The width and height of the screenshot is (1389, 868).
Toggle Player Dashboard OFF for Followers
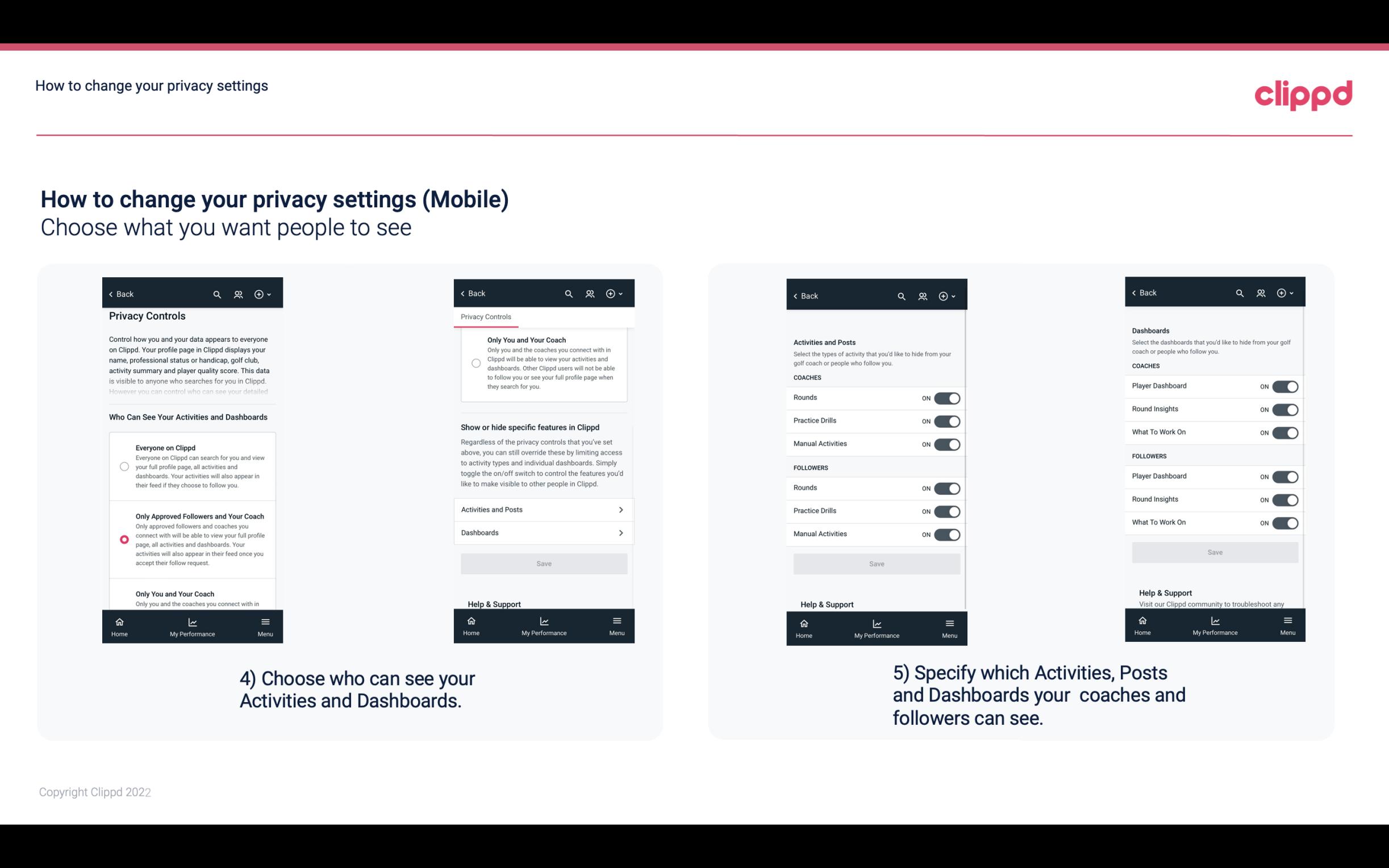tap(1284, 476)
